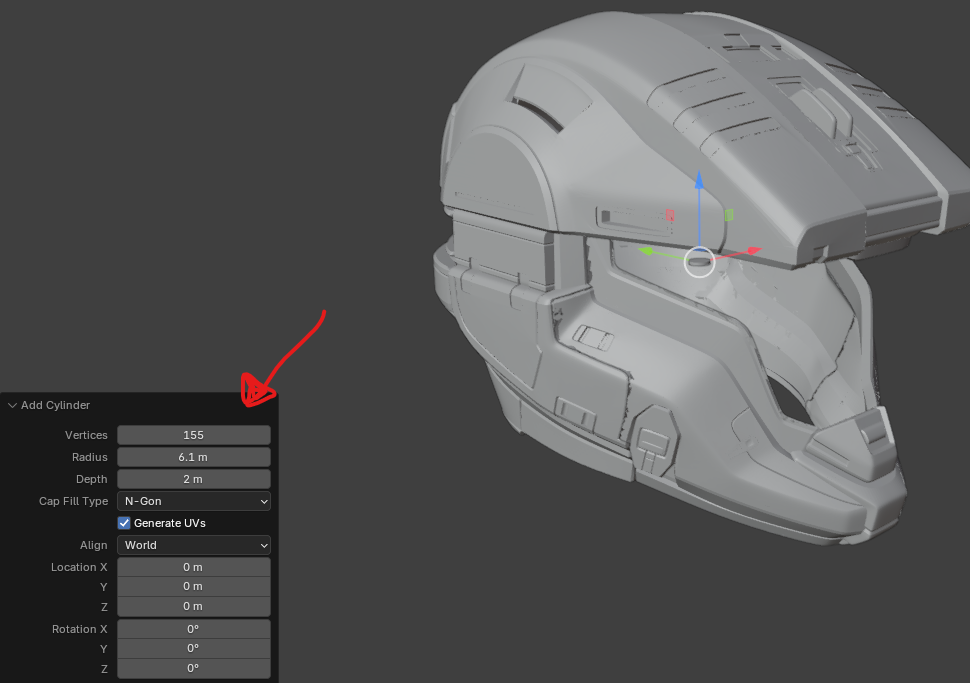Screen dimensions: 970x683
Task: Click the Vertices field showing 155
Action: click(194, 435)
